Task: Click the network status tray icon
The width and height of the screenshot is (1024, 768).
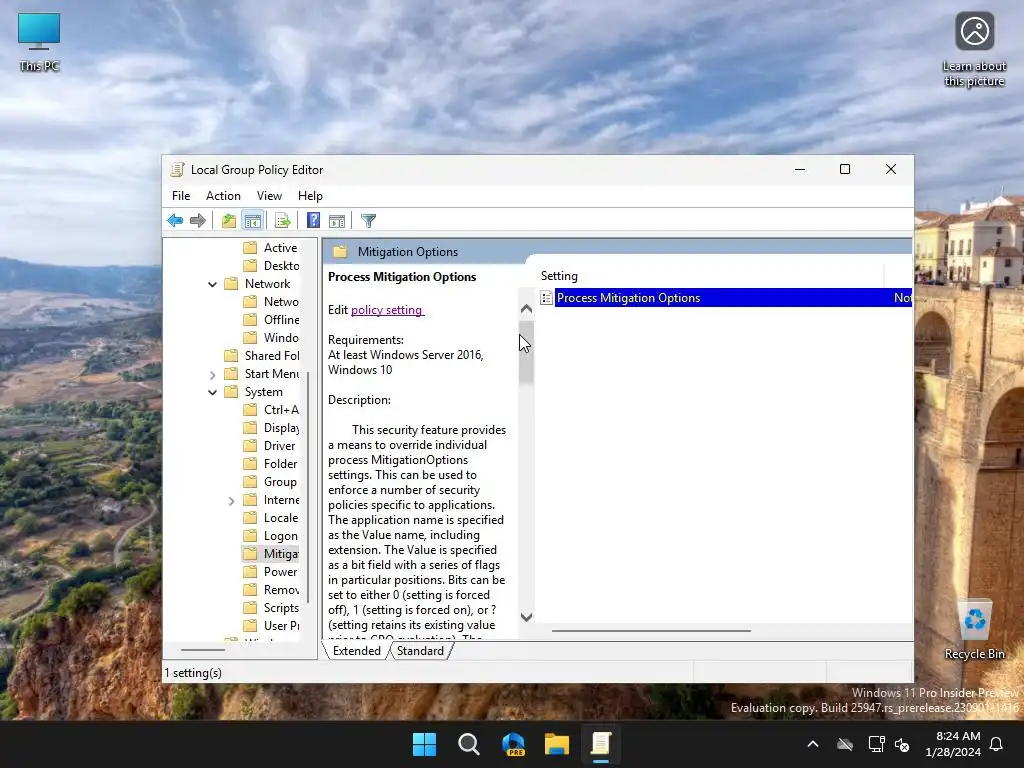Action: (876, 744)
